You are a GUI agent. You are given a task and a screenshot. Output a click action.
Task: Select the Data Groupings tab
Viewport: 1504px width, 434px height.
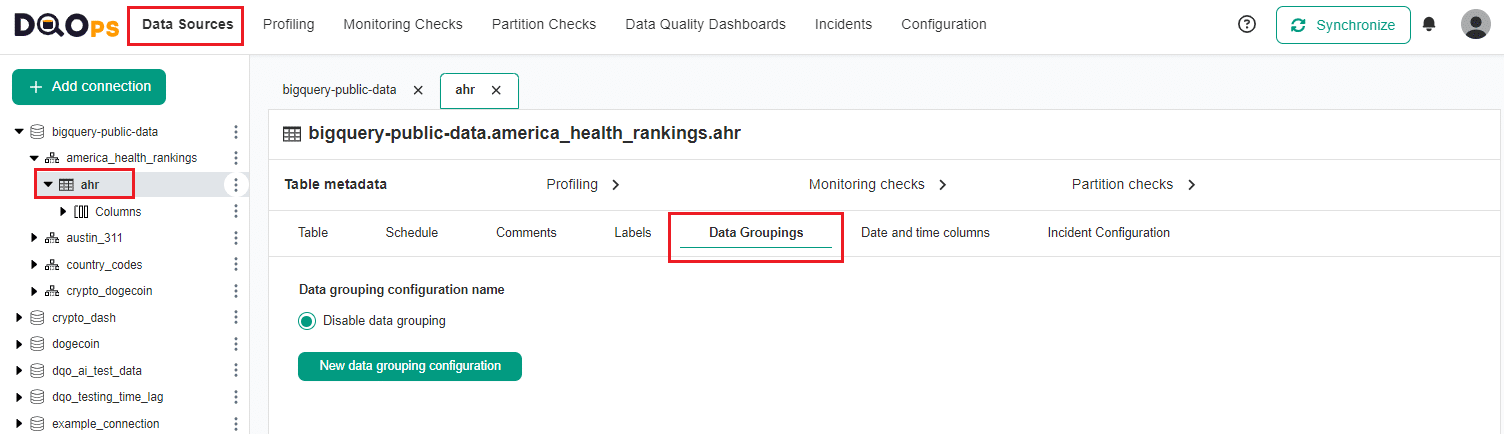tap(756, 233)
